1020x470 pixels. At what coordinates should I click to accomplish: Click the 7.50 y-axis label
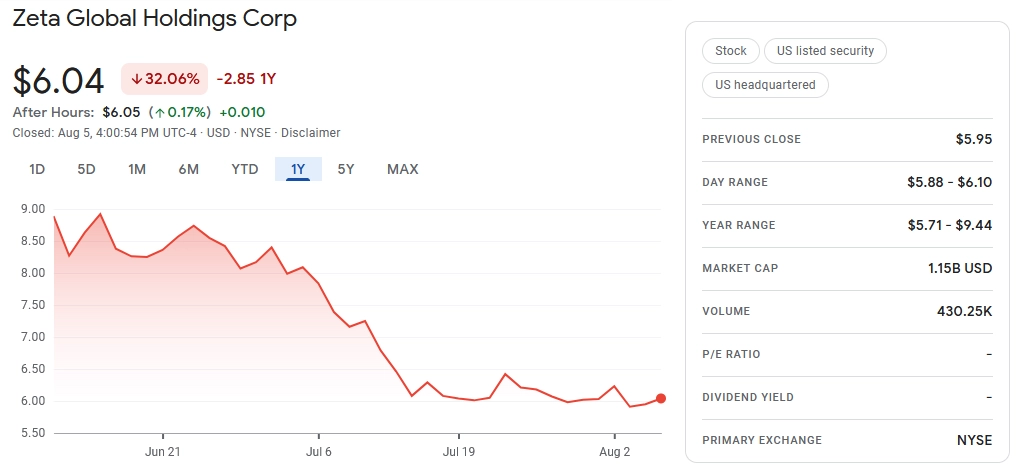tap(33, 305)
